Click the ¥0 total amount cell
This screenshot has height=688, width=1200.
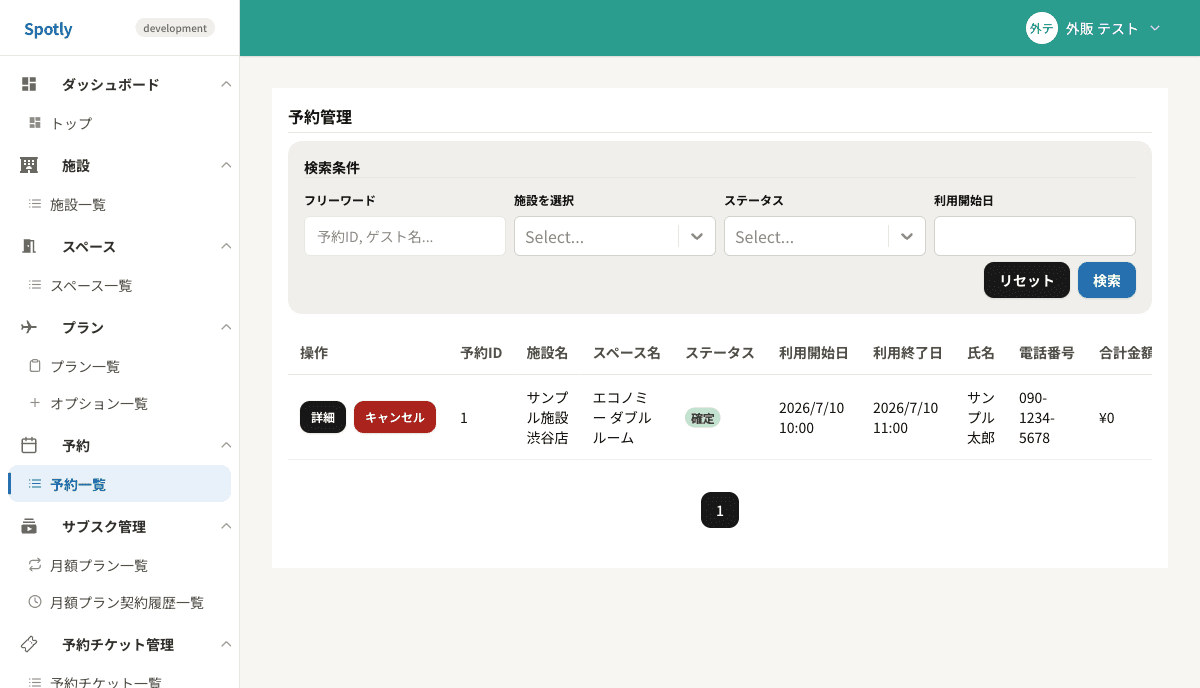1107,418
